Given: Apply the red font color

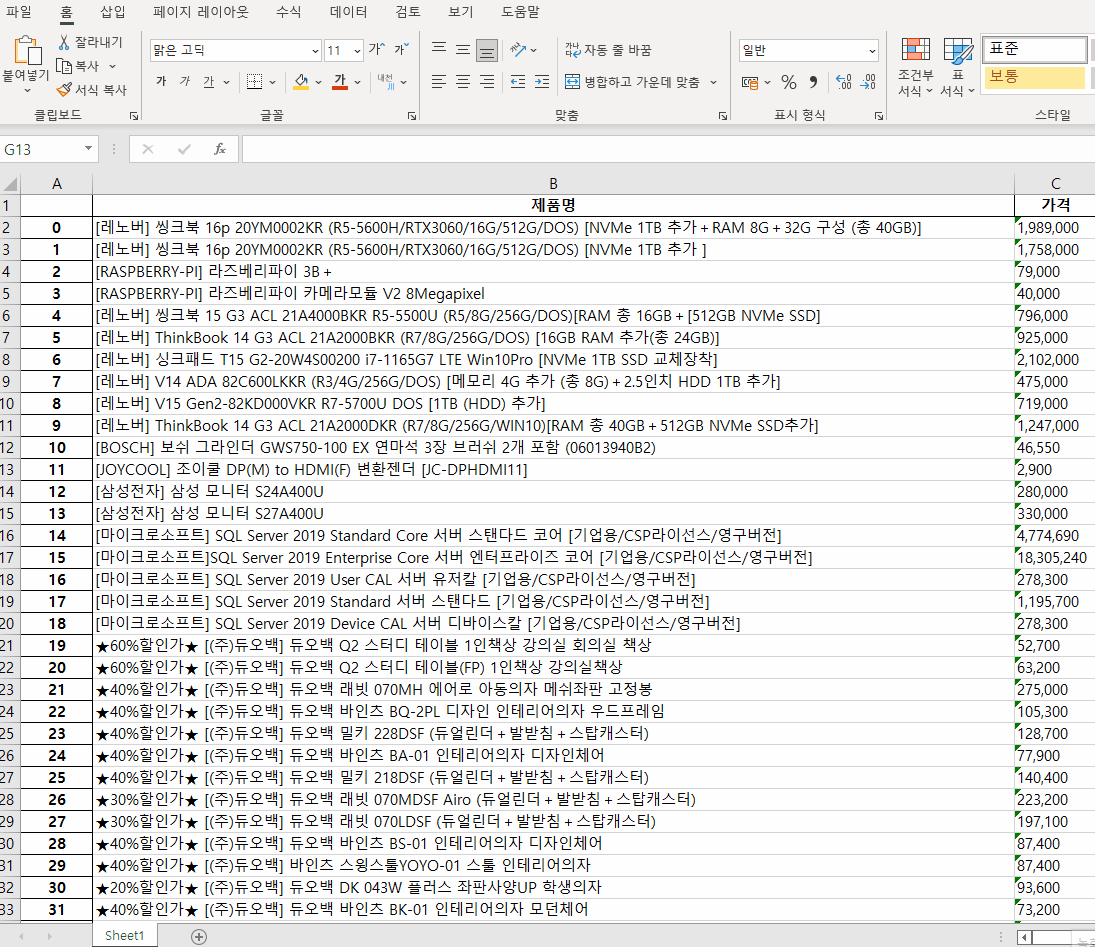Looking at the screenshot, I should (x=340, y=82).
